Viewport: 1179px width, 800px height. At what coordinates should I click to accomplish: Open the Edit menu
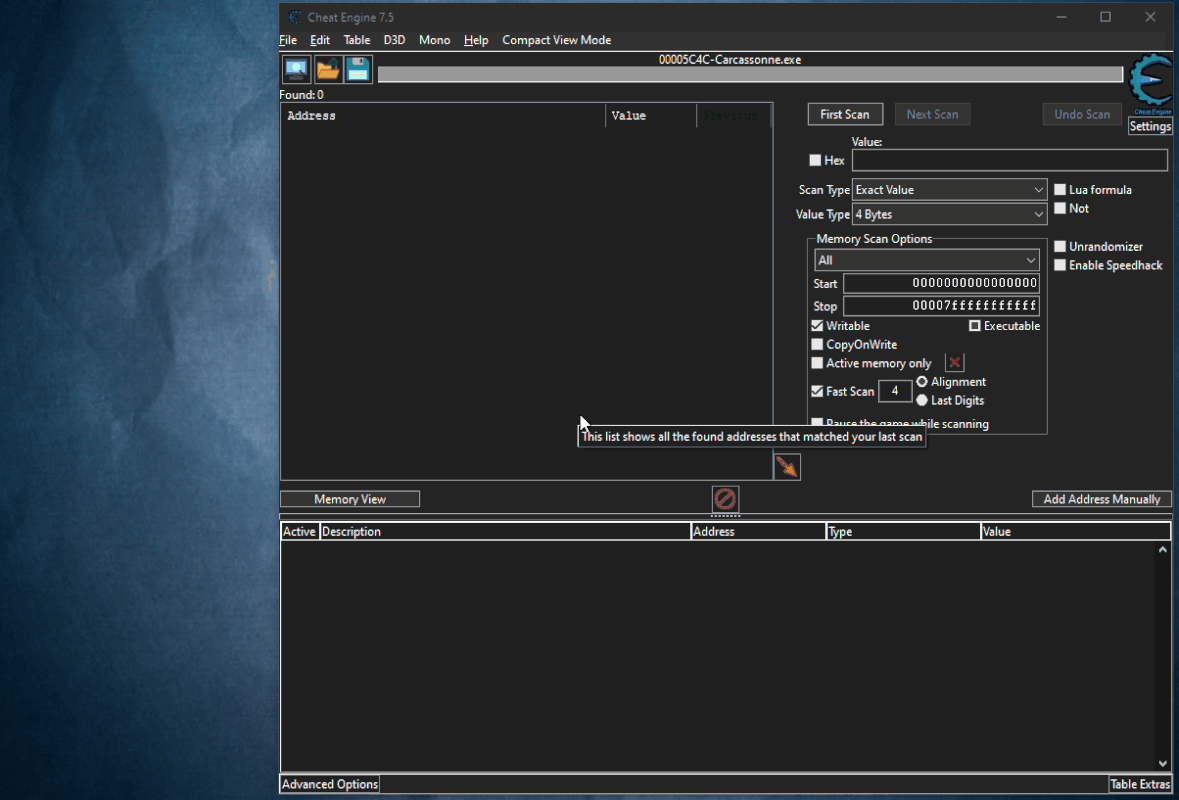[320, 40]
